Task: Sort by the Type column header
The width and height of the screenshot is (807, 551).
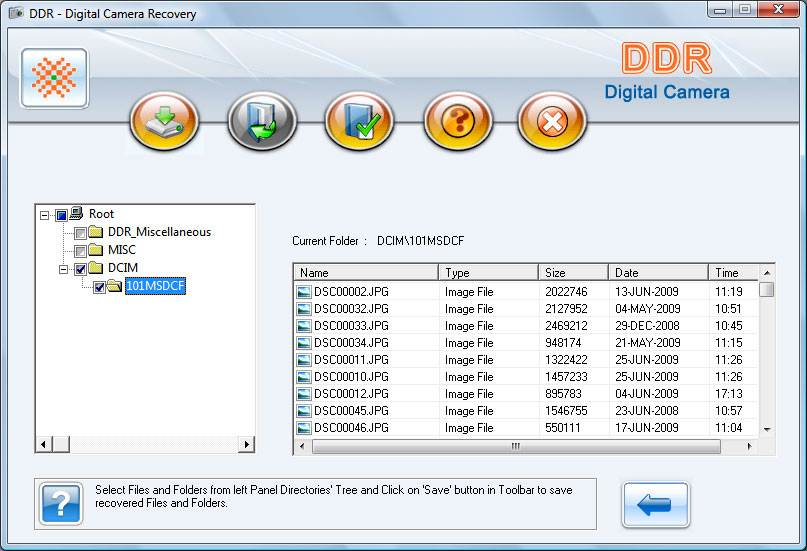Action: tap(488, 273)
